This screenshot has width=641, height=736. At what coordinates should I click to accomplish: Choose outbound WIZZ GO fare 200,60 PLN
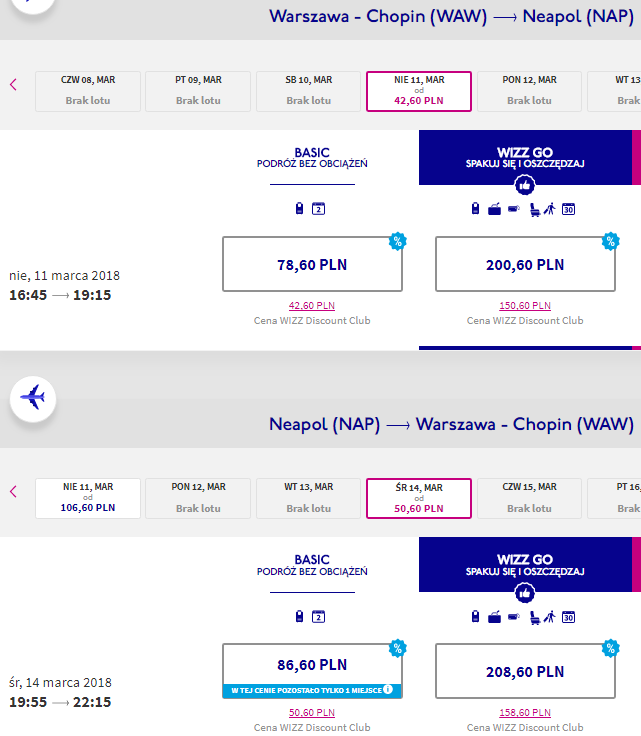coord(525,264)
